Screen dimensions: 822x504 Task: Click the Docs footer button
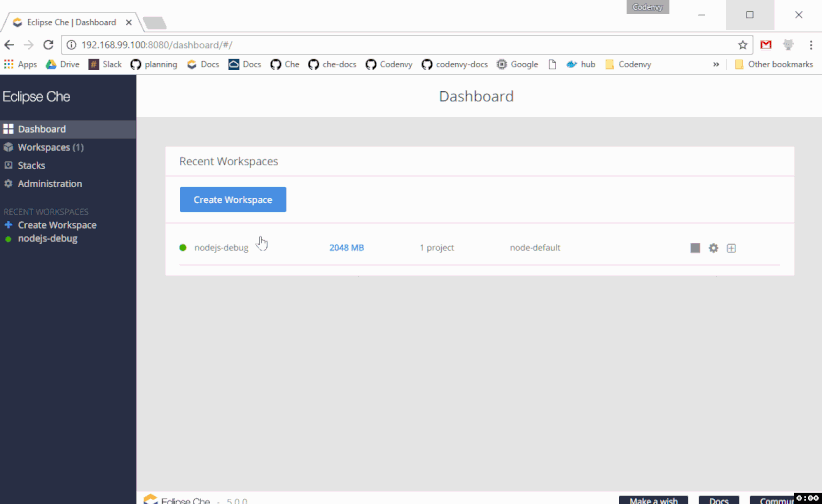coord(718,499)
